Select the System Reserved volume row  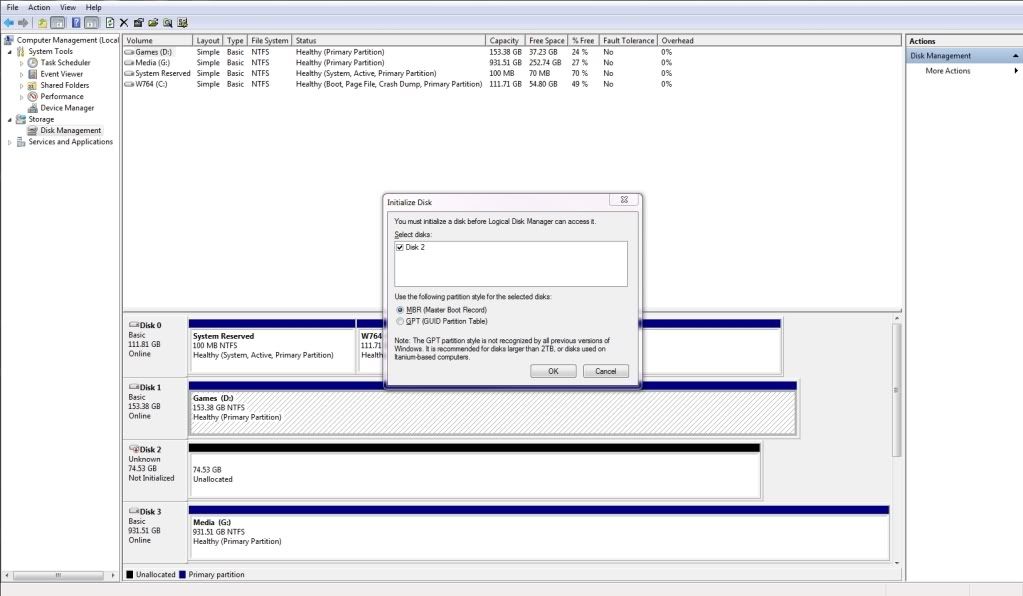(397, 74)
